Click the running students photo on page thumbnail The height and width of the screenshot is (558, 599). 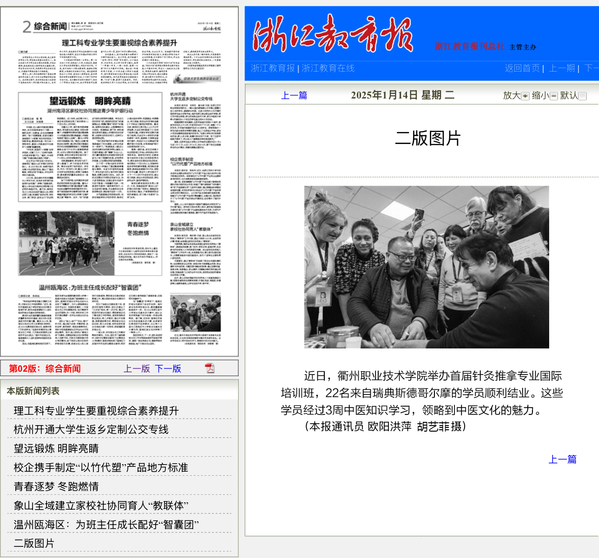(66, 243)
